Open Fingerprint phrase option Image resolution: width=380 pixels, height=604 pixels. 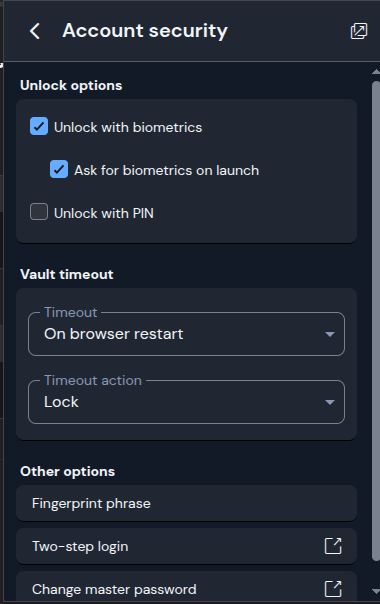[x=186, y=503]
